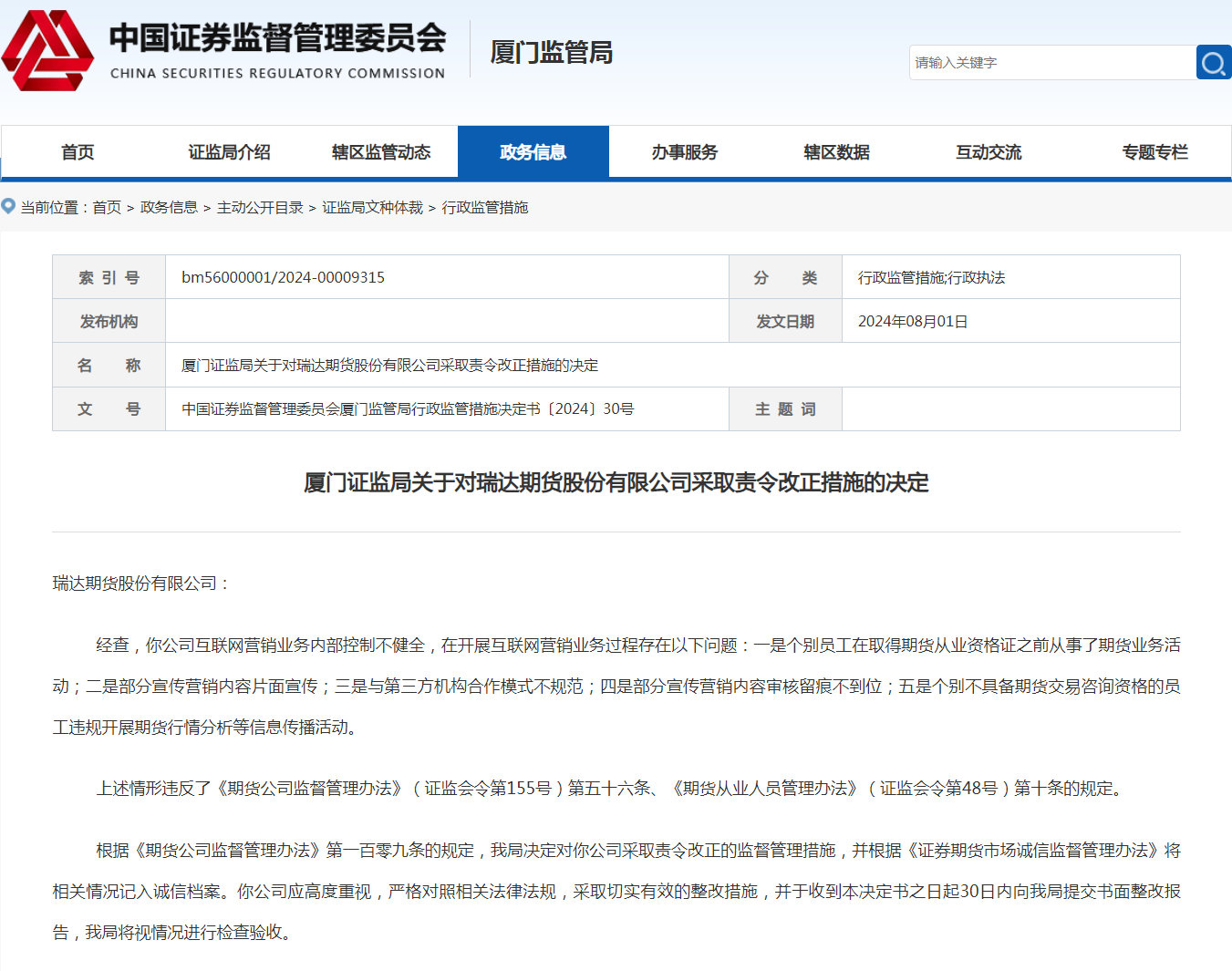Viewport: 1232px width, 971px height.
Task: Select the 政务信息 navigation tab
Action: (x=533, y=152)
